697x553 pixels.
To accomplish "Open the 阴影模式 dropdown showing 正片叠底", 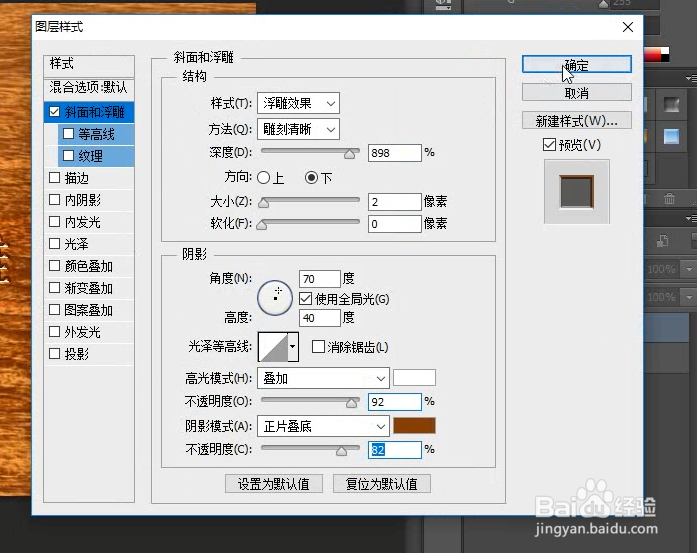I will tap(323, 427).
